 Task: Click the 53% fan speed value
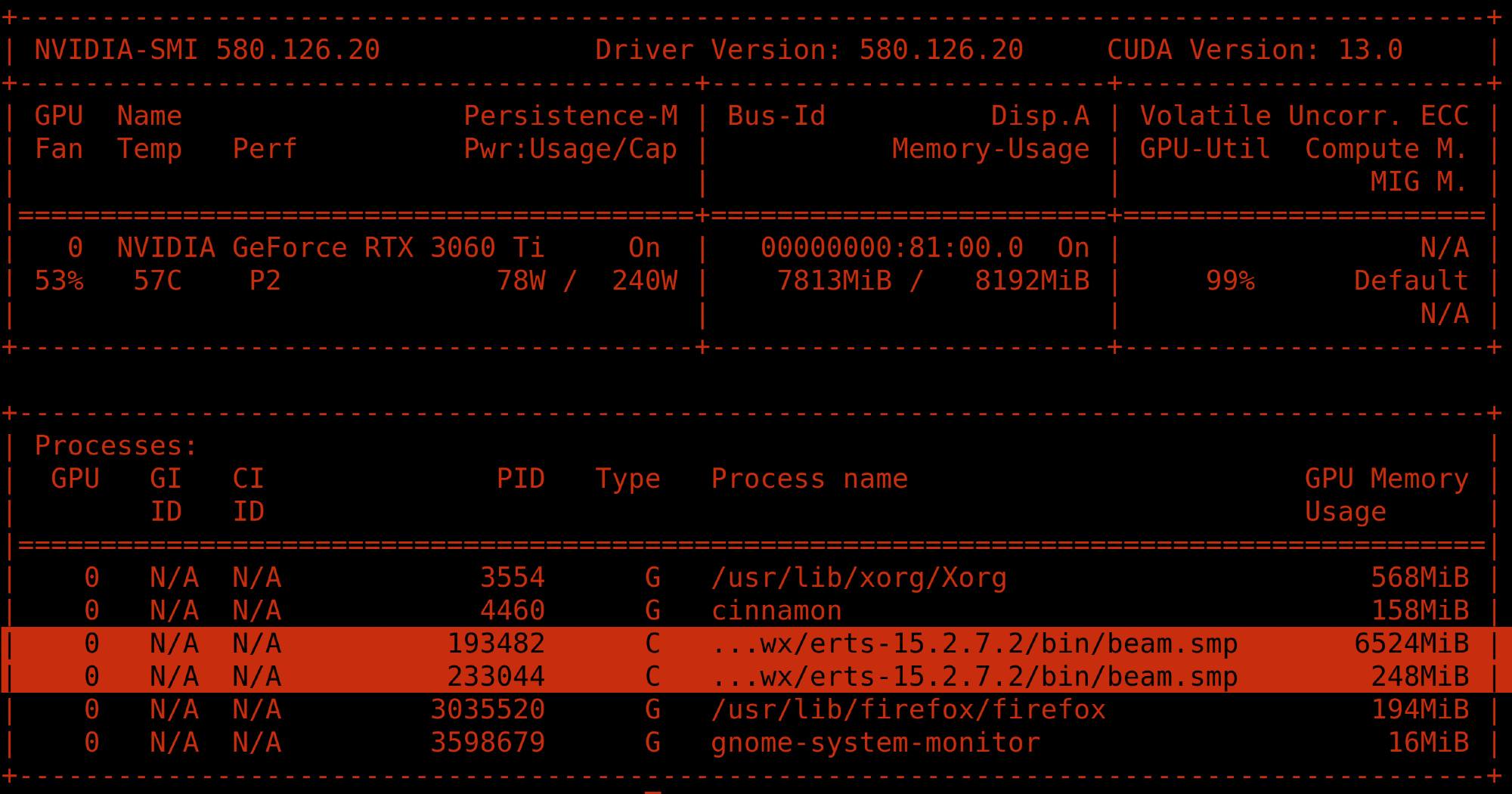tap(59, 281)
